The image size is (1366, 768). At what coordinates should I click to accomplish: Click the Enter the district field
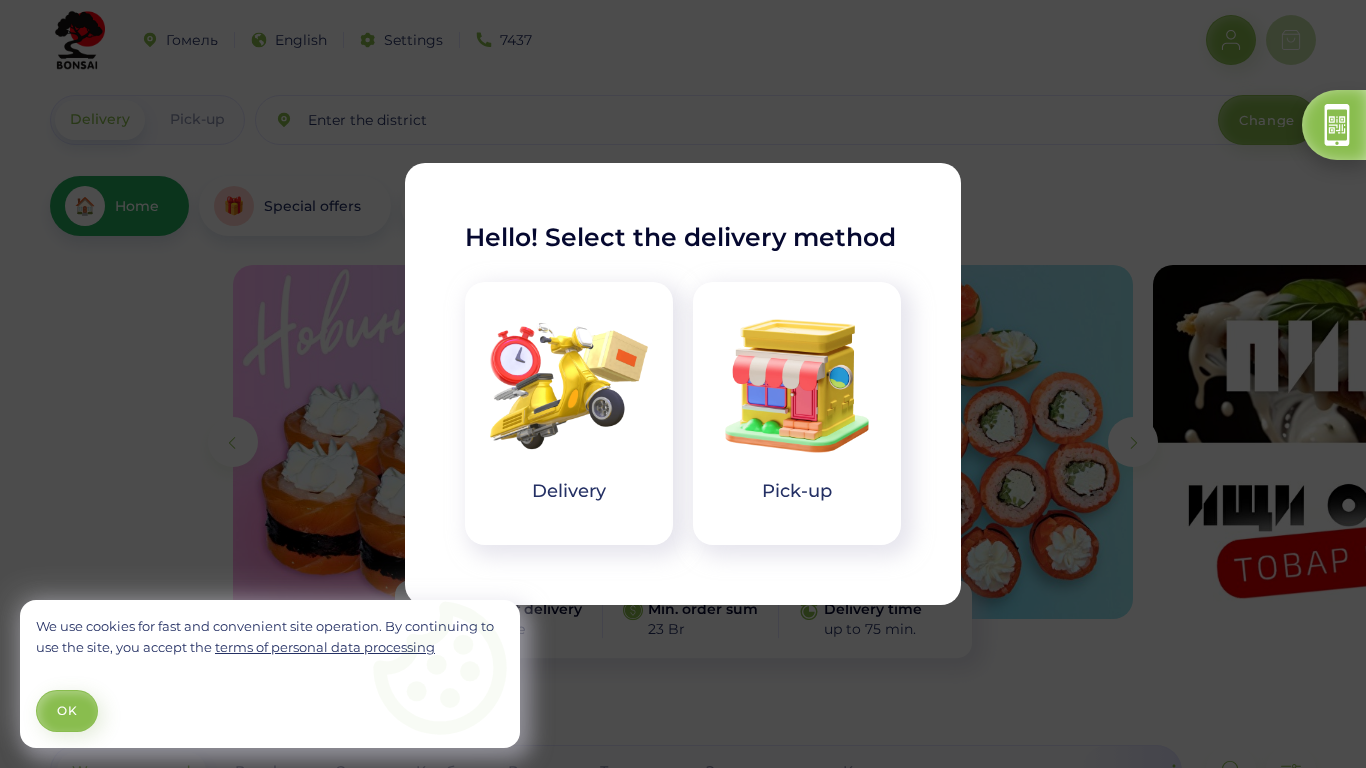pyautogui.click(x=735, y=120)
